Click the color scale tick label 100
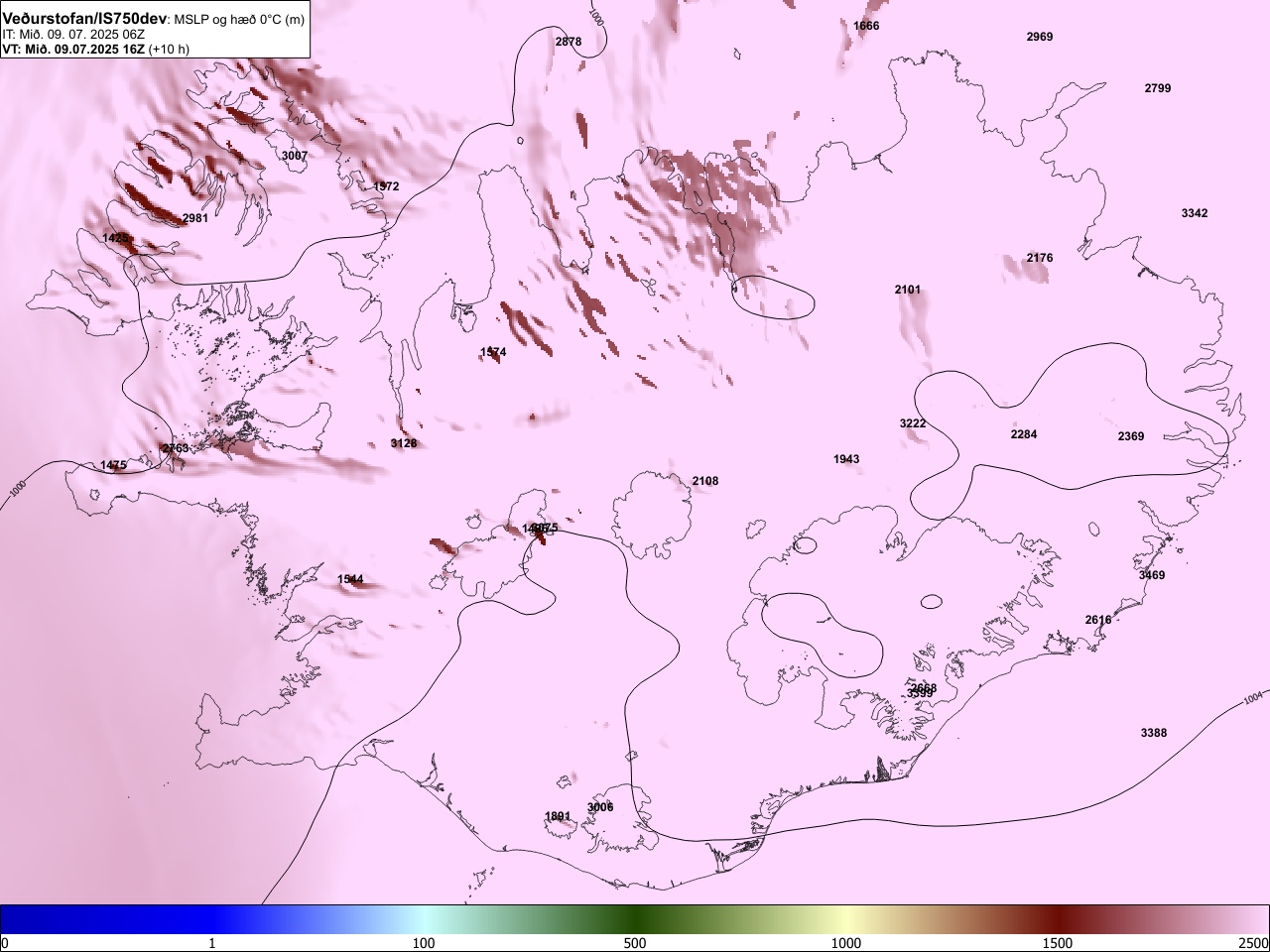 (424, 942)
